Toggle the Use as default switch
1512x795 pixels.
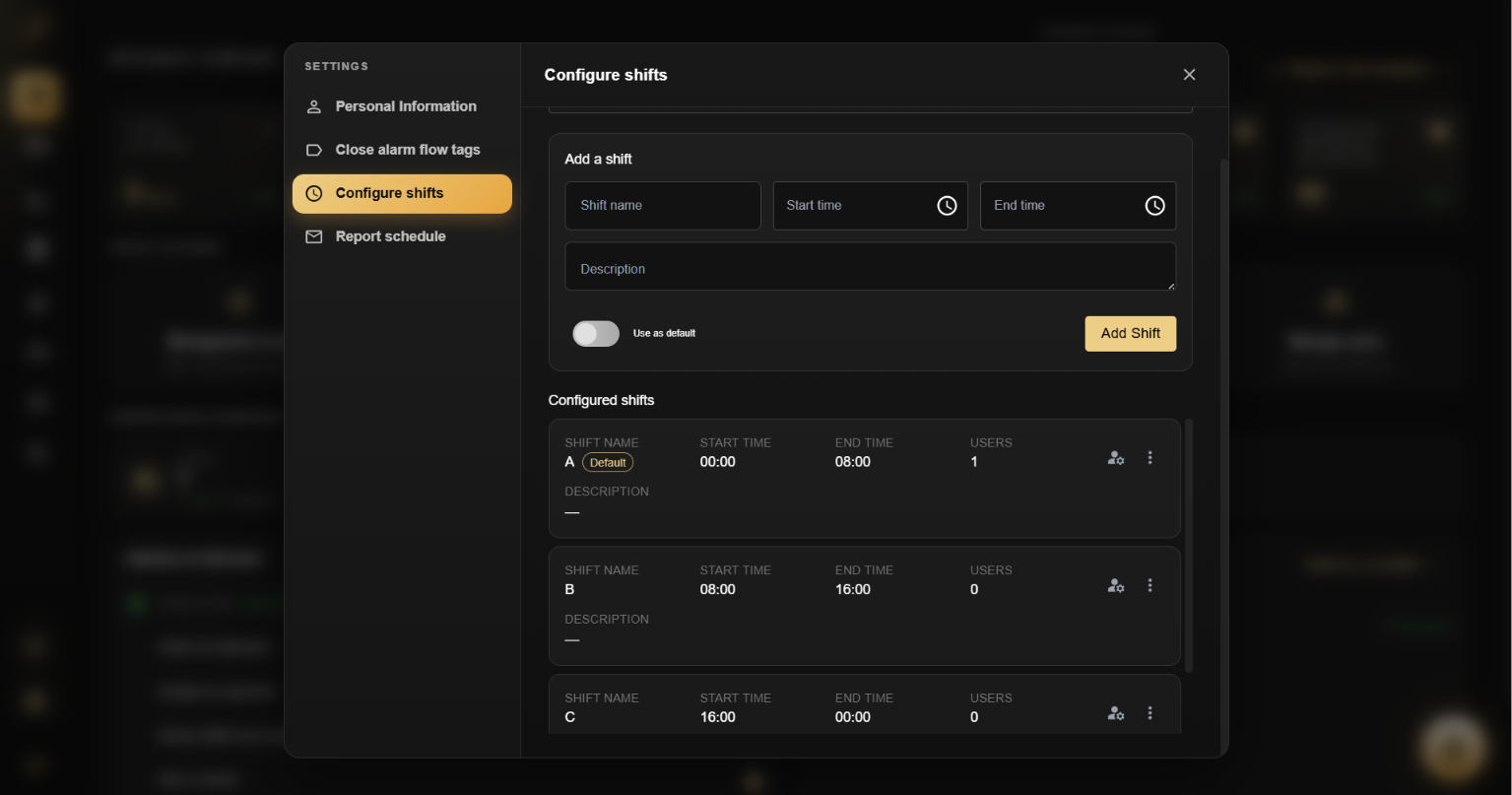596,334
